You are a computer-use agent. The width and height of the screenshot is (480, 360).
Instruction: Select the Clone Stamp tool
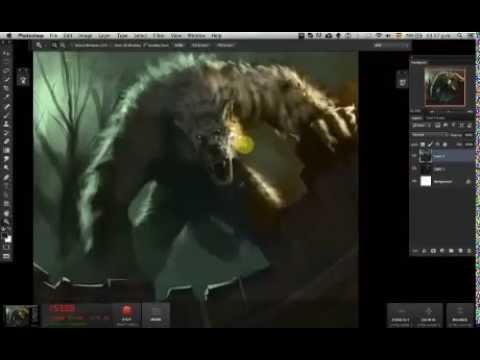6,124
